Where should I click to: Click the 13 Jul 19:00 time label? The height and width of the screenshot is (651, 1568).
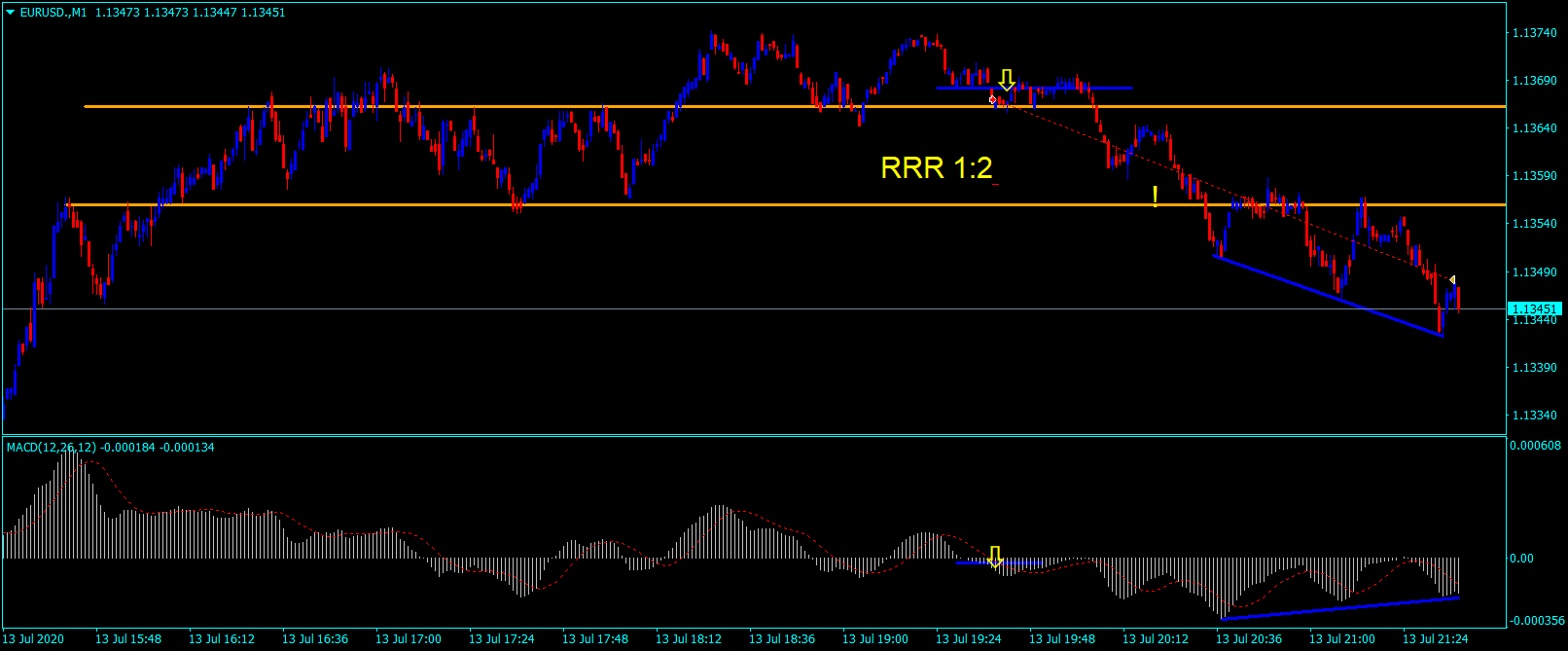(875, 639)
